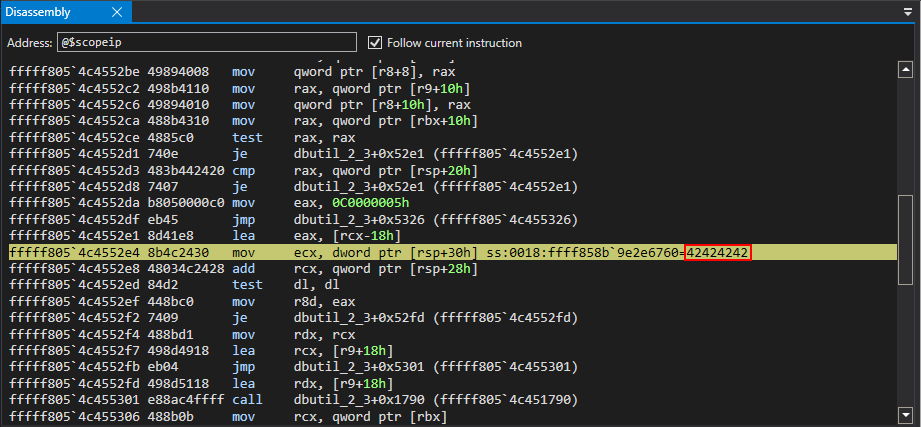The width and height of the screenshot is (921, 427).
Task: Open the window options dropdown arrow
Action: coord(908,12)
